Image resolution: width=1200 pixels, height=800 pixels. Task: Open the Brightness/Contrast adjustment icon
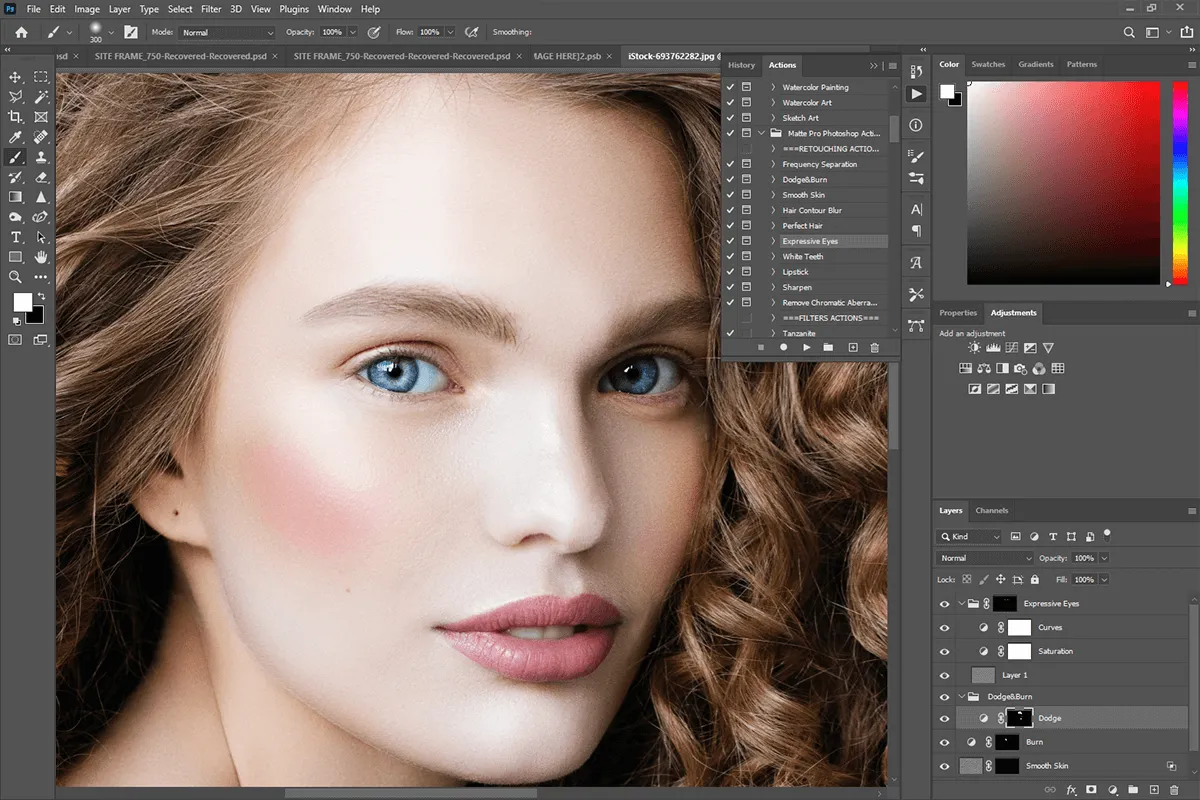(x=974, y=347)
